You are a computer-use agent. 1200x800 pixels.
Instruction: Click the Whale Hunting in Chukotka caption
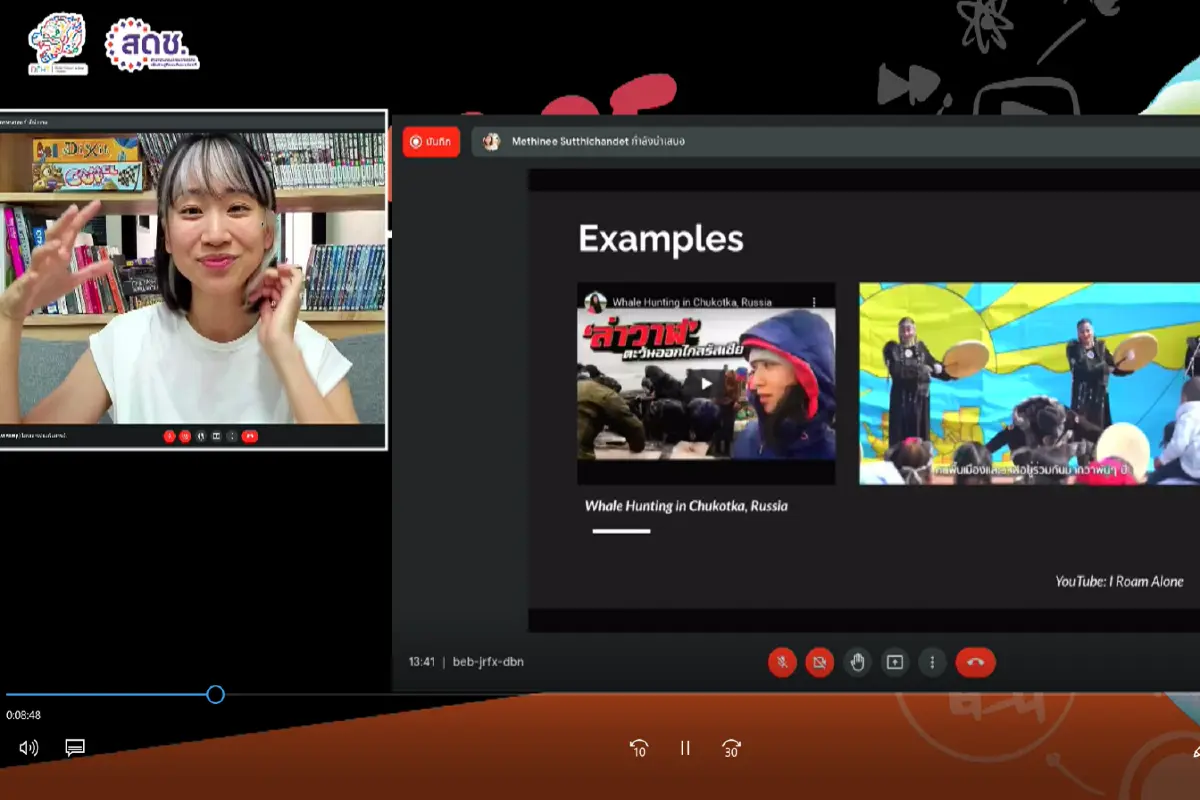[686, 506]
